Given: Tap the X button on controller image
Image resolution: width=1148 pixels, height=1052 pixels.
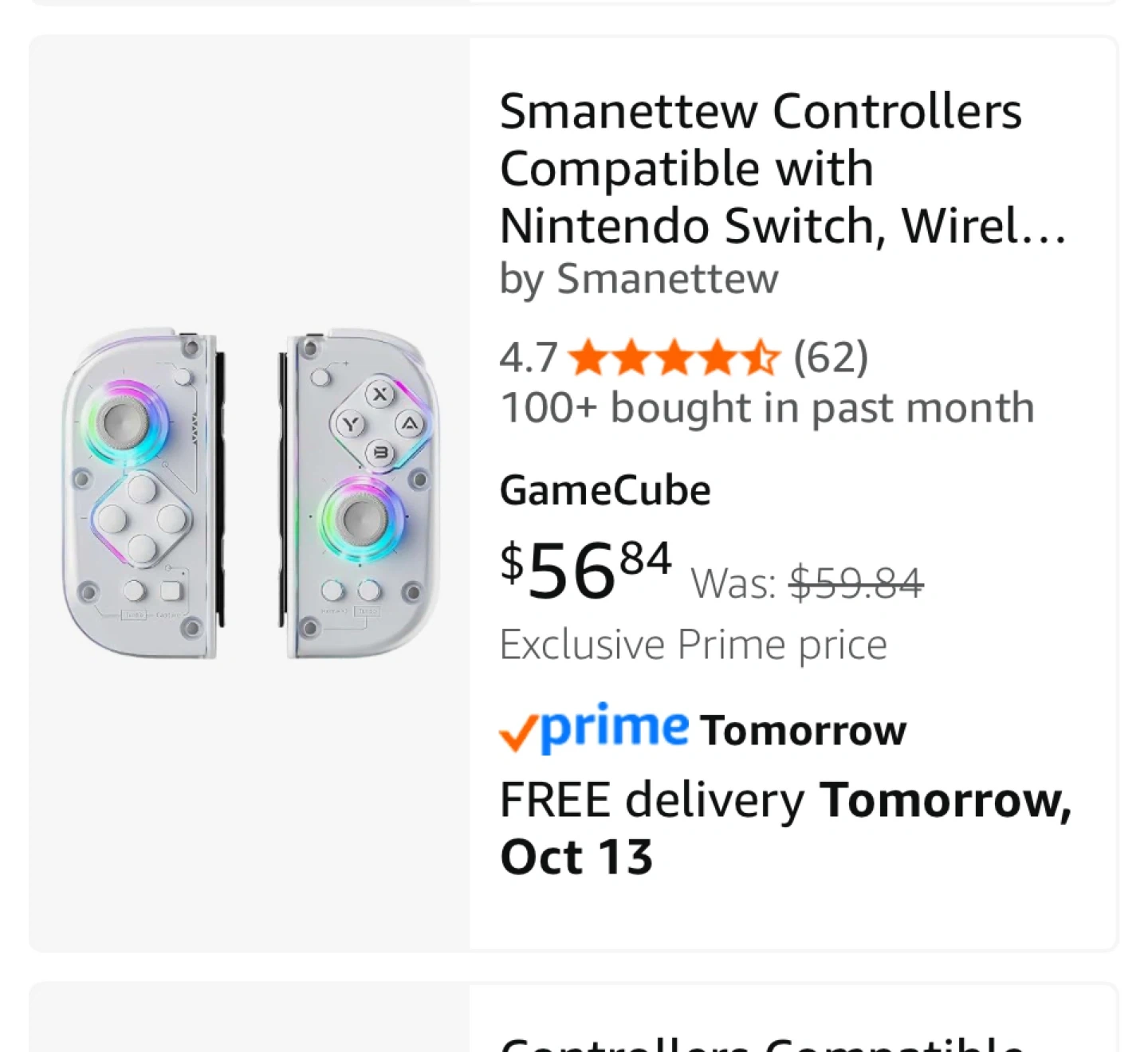Looking at the screenshot, I should click(x=380, y=394).
